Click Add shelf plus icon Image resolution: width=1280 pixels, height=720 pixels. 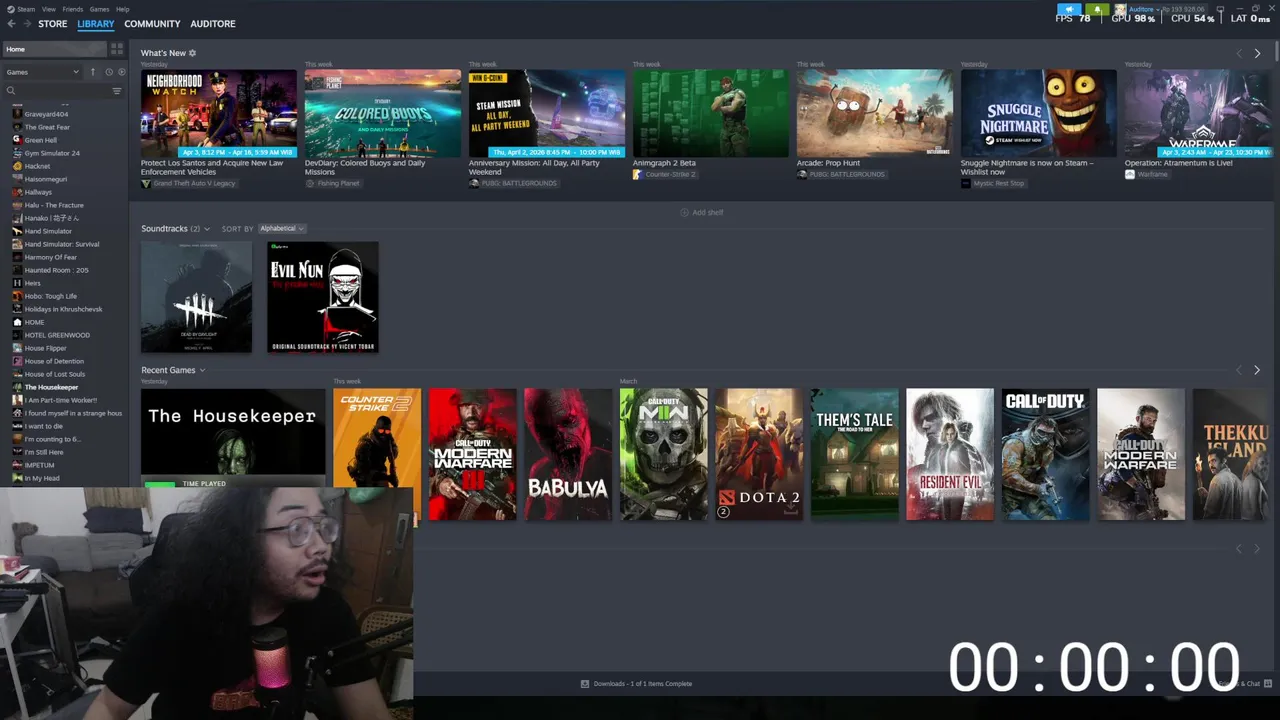pyautogui.click(x=685, y=212)
